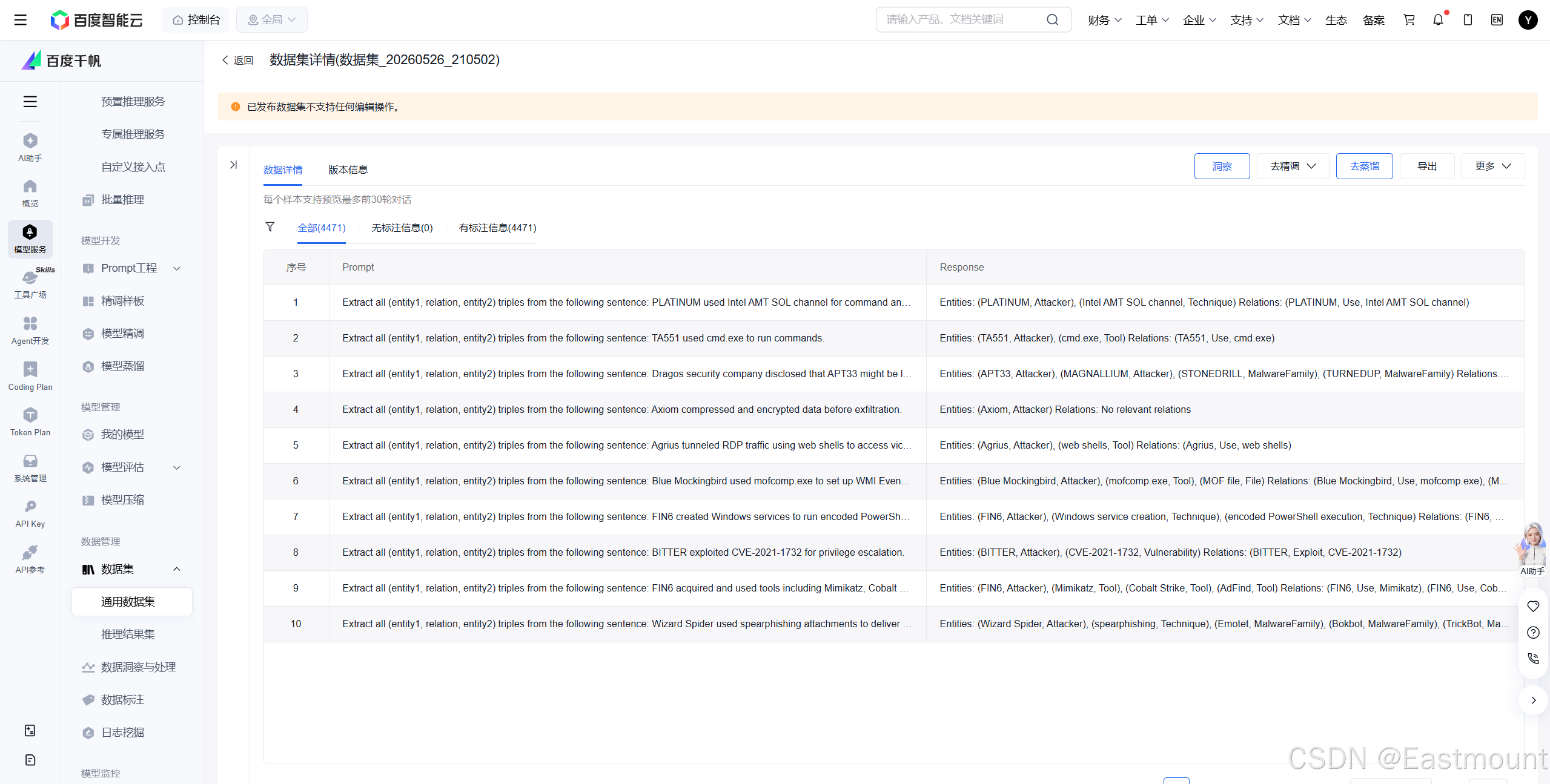The image size is (1550, 784).
Task: Open the top-left hamburger menu
Action: click(21, 20)
